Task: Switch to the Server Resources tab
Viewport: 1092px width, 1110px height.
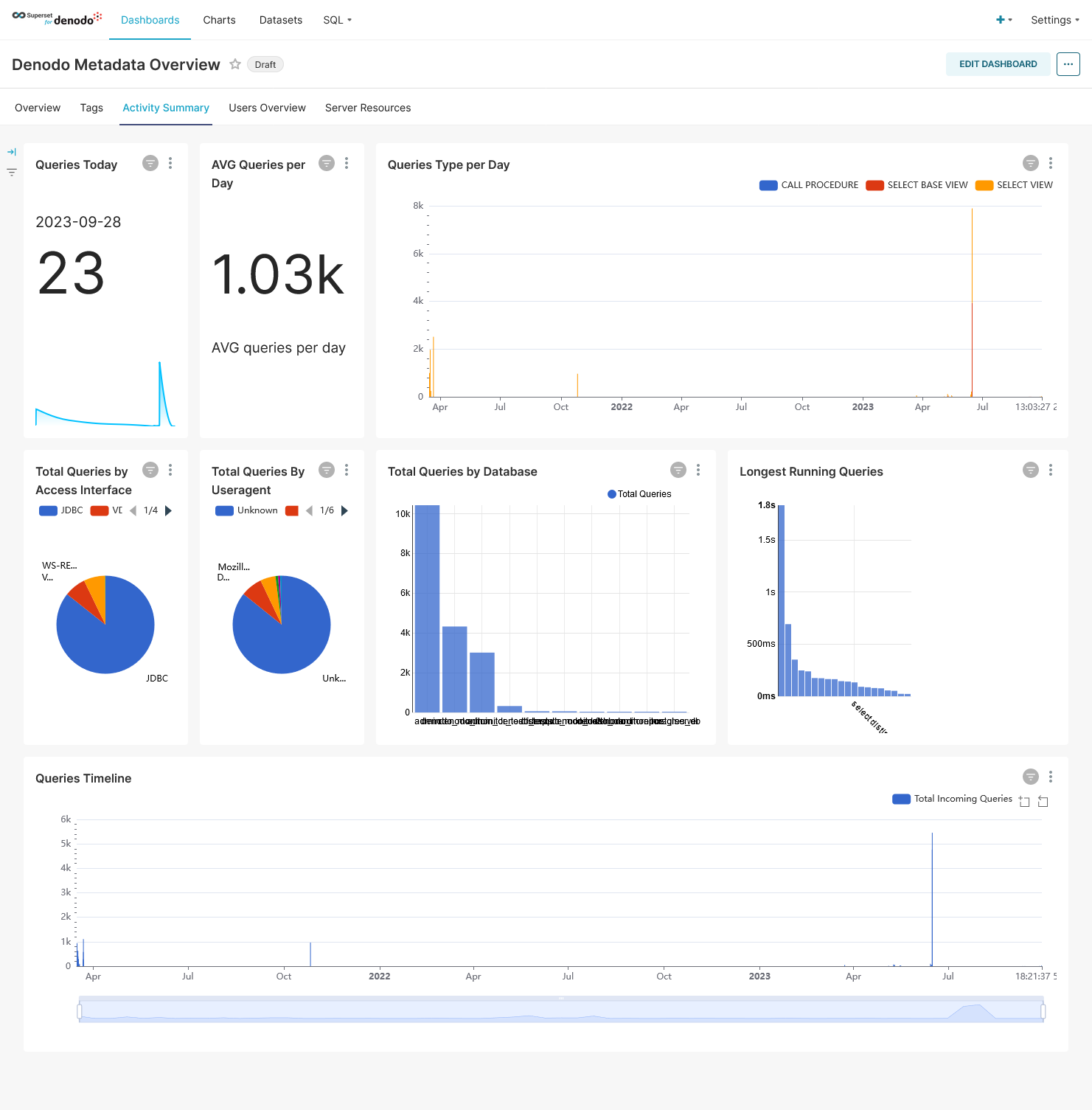Action: [368, 108]
